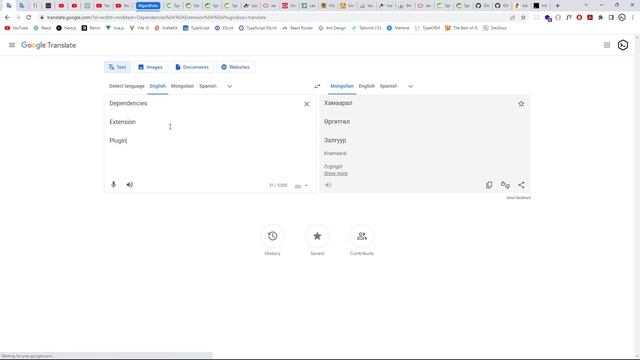Switch to the Algorithms browser tab
The image size is (640, 360).
148,5
